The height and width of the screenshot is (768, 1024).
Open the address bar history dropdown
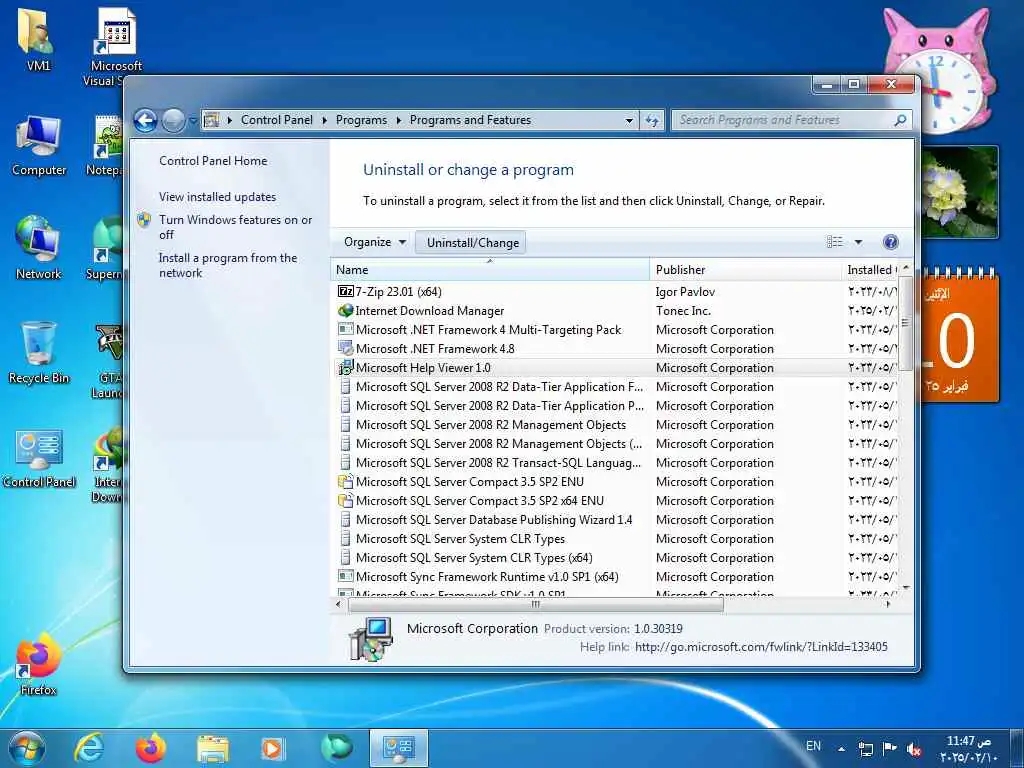click(x=629, y=120)
